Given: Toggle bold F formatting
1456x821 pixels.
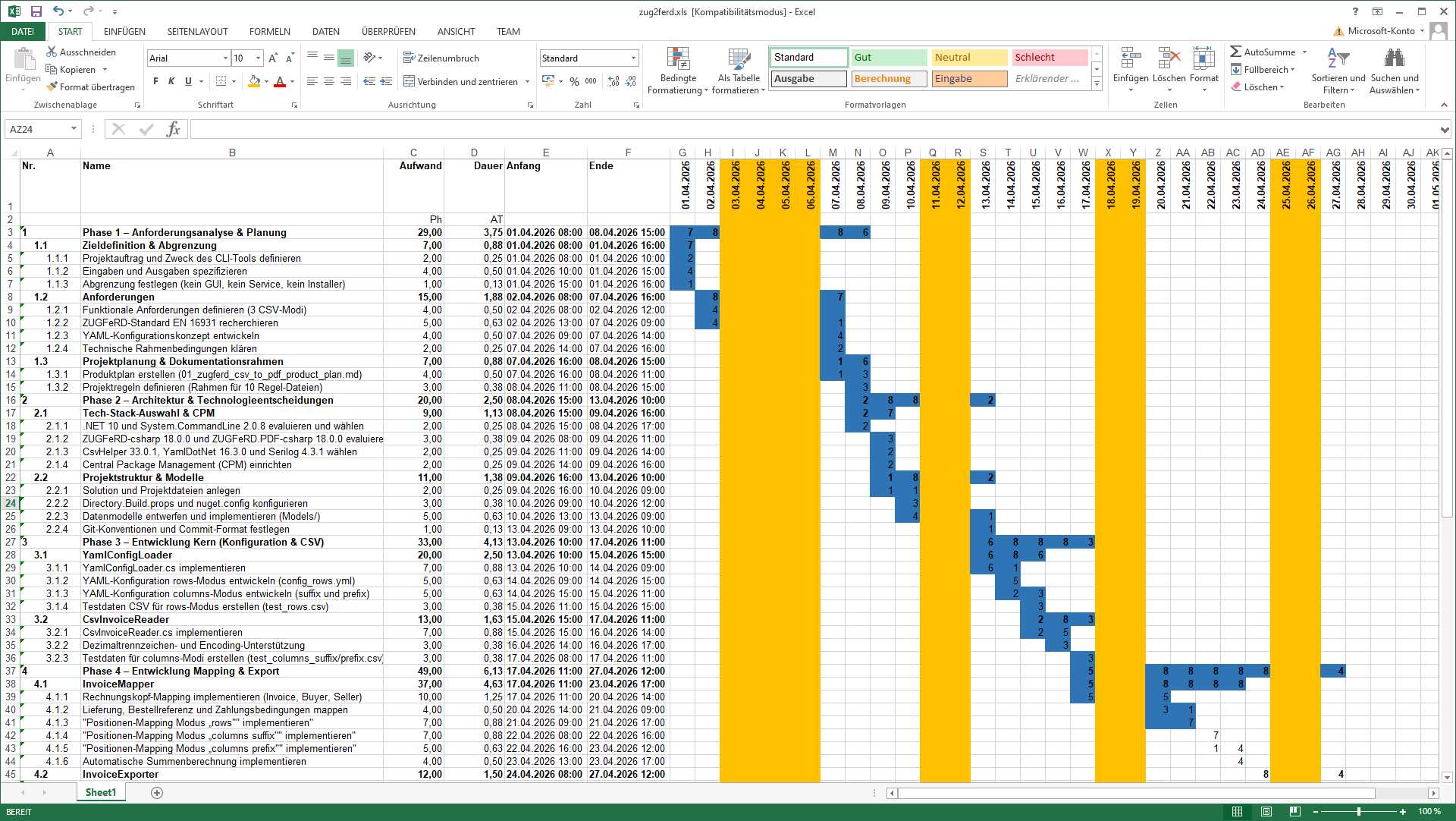Looking at the screenshot, I should click(x=155, y=81).
